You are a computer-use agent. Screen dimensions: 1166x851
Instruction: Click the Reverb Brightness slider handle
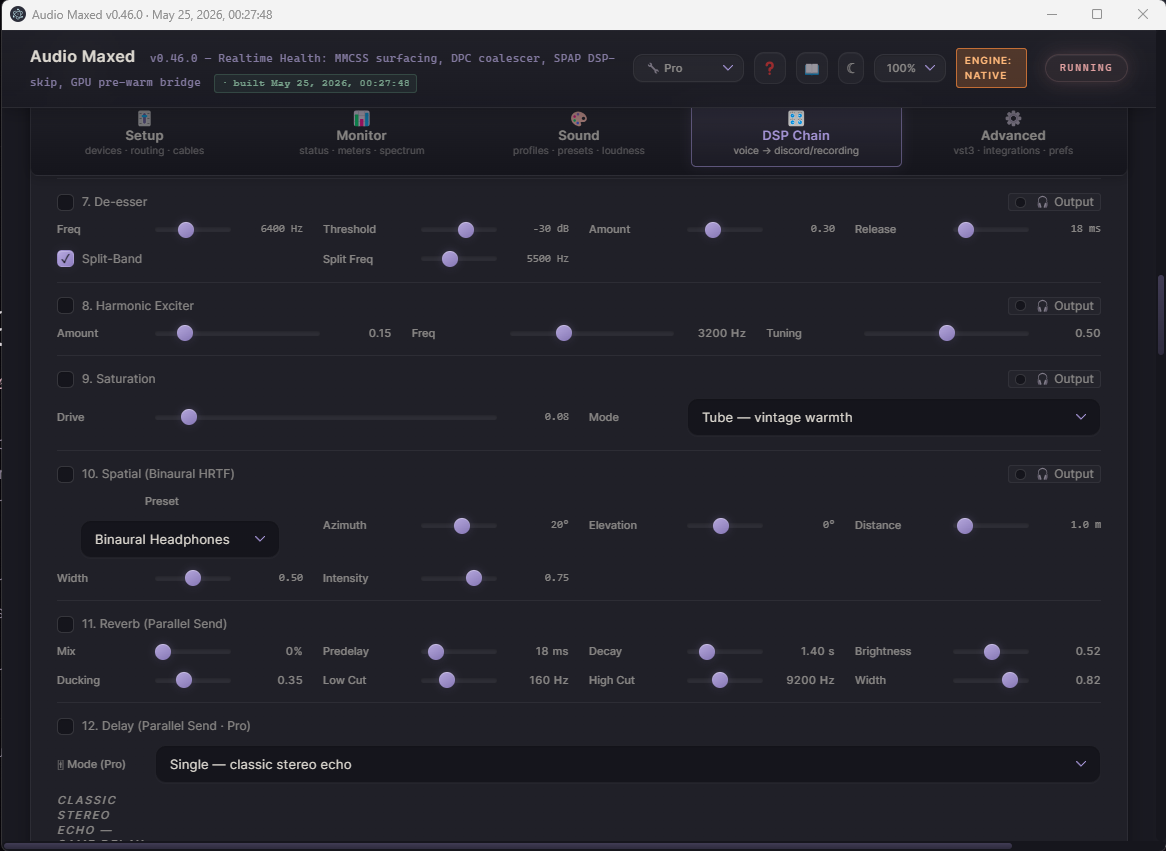991,652
